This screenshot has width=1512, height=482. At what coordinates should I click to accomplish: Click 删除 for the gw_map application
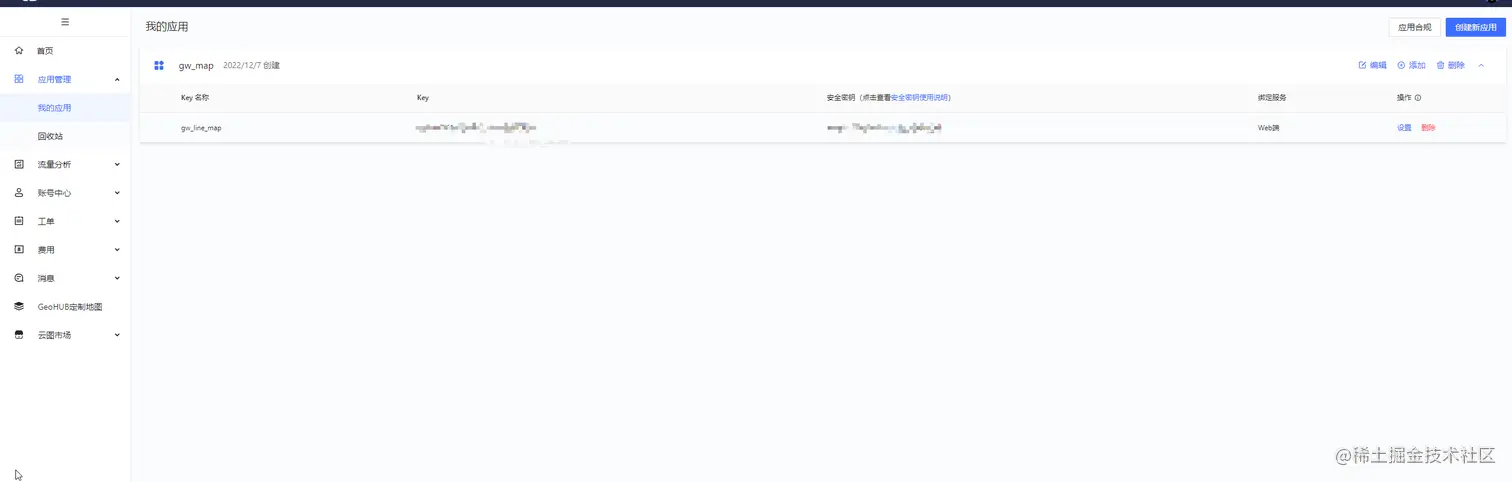click(x=1456, y=65)
